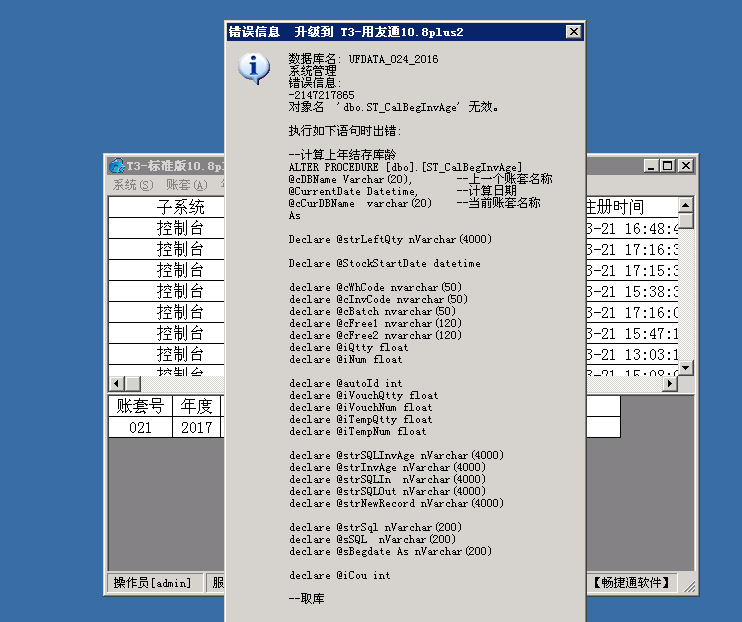Close the T3-标准版 background window
Screen dimensions: 742x622
tap(686, 166)
